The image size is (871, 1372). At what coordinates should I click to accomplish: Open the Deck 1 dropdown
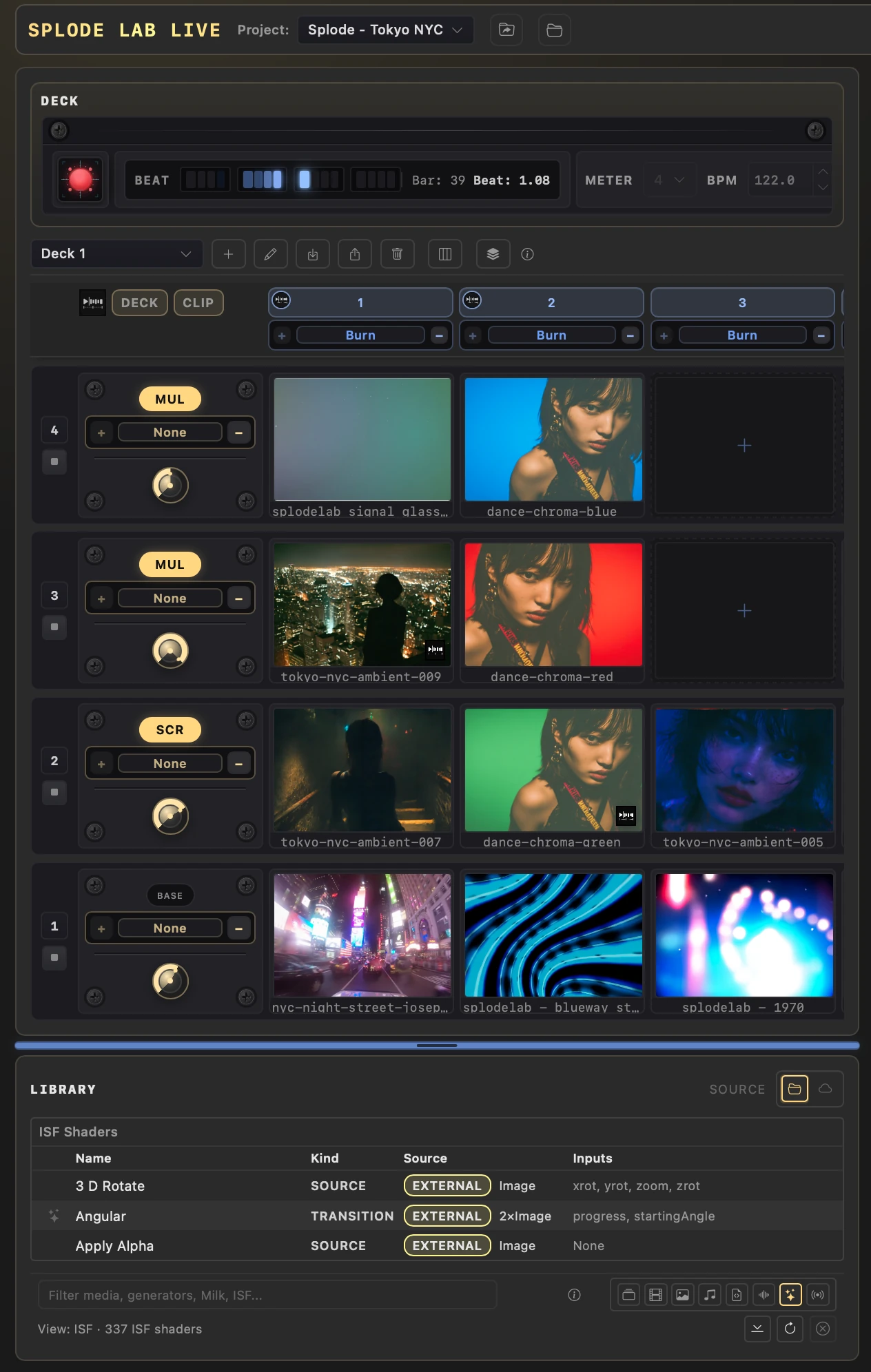(116, 253)
